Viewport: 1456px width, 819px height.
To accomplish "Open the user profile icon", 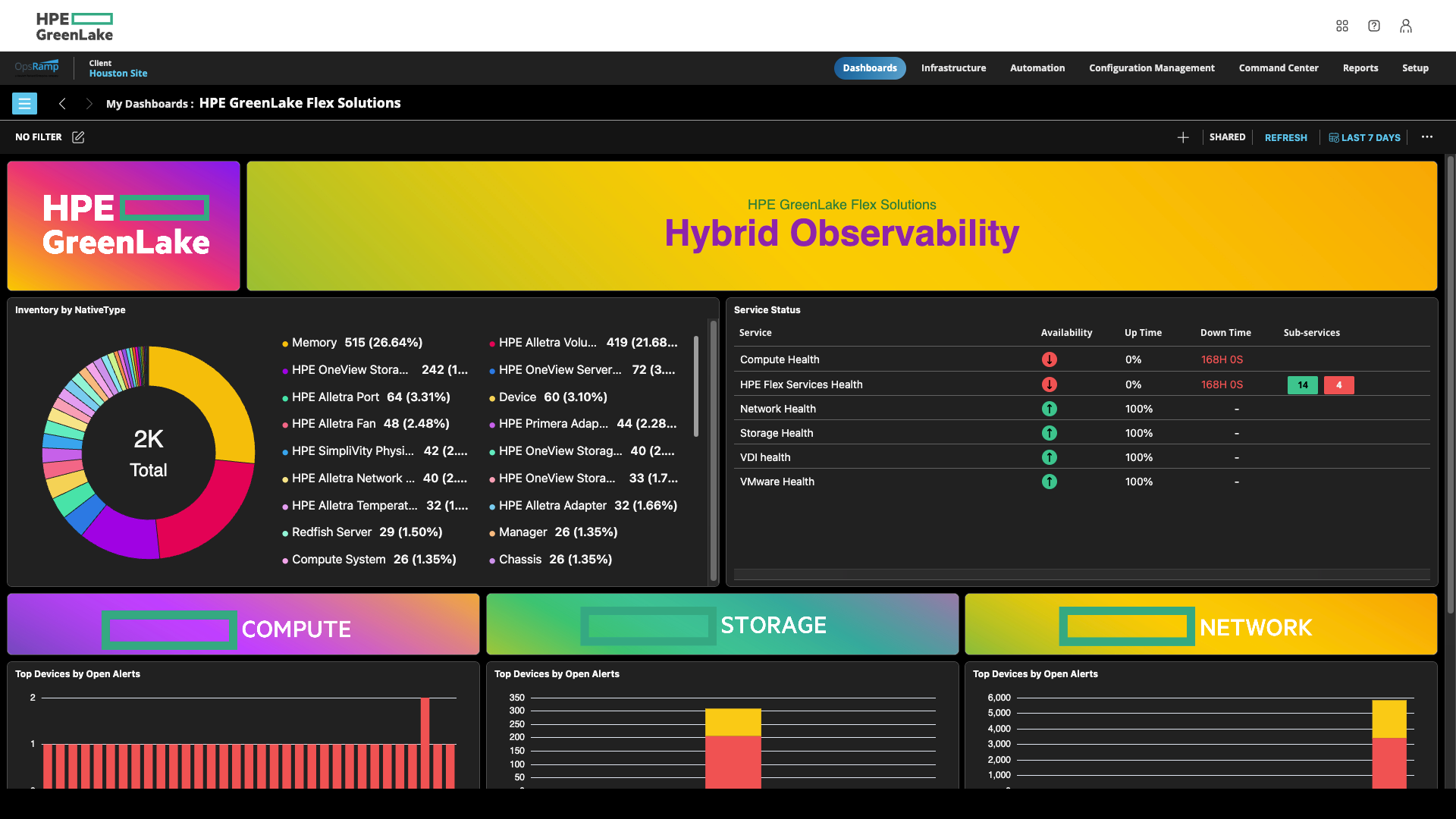I will [1405, 26].
